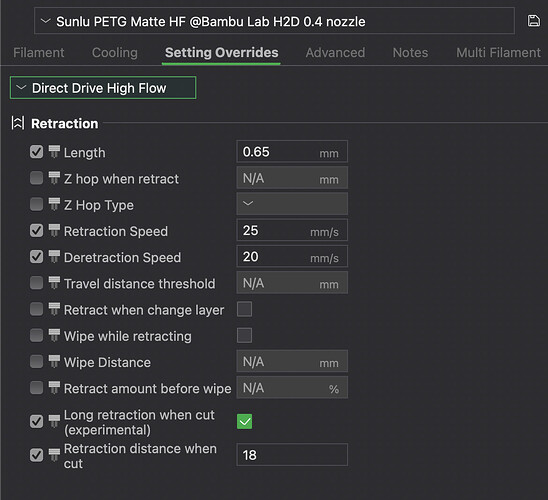Enable the Wipe while retracting override checkbox
The image size is (548, 500).
pyautogui.click(x=36, y=335)
